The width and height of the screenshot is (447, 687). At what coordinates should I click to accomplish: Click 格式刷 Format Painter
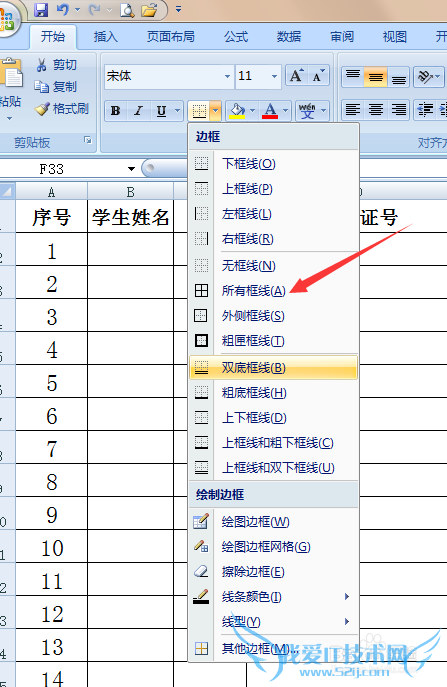(x=62, y=108)
